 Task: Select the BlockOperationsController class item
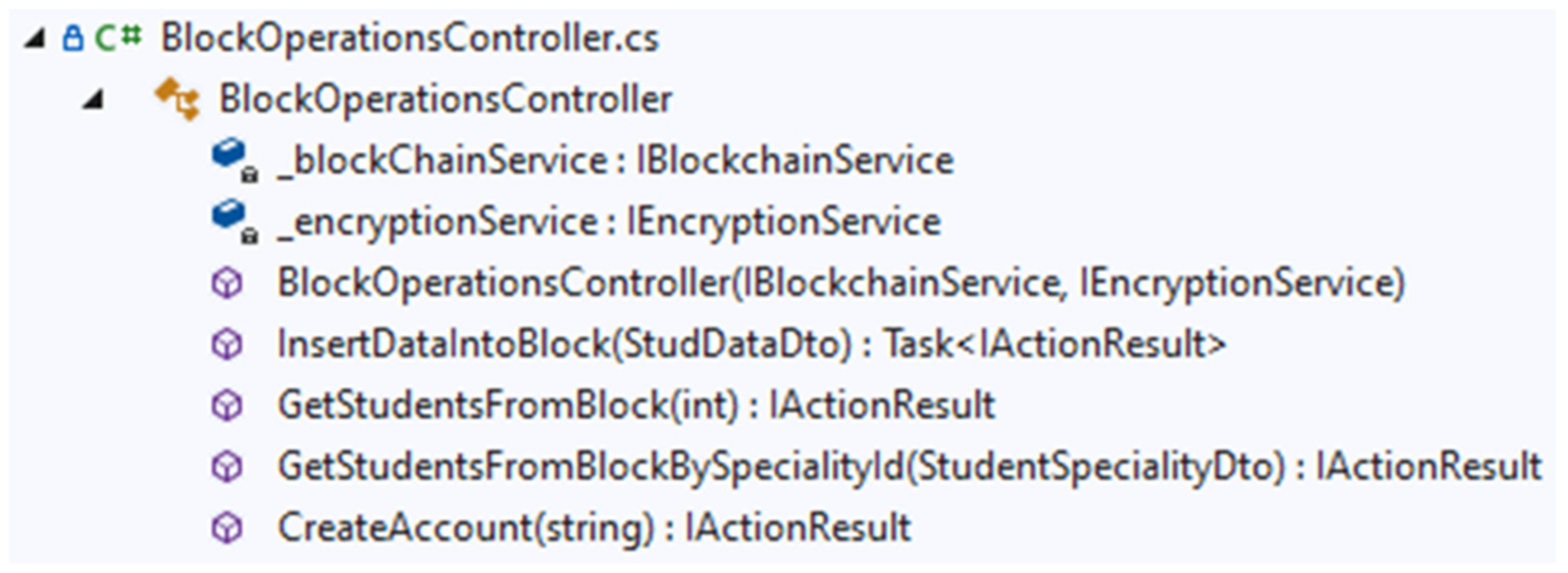pyautogui.click(x=445, y=100)
